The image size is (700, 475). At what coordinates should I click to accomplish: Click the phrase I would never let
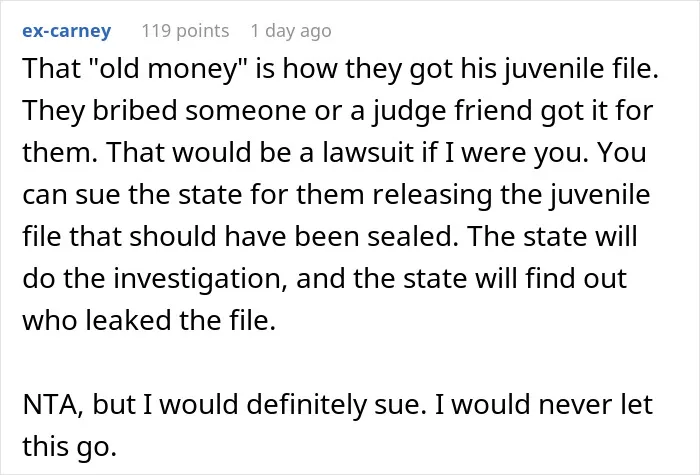[544, 404]
